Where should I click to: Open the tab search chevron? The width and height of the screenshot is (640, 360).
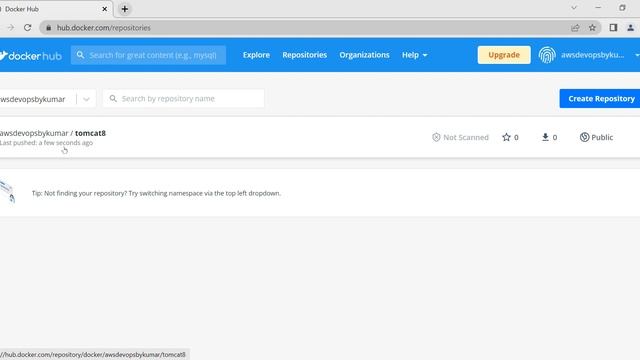click(x=574, y=8)
